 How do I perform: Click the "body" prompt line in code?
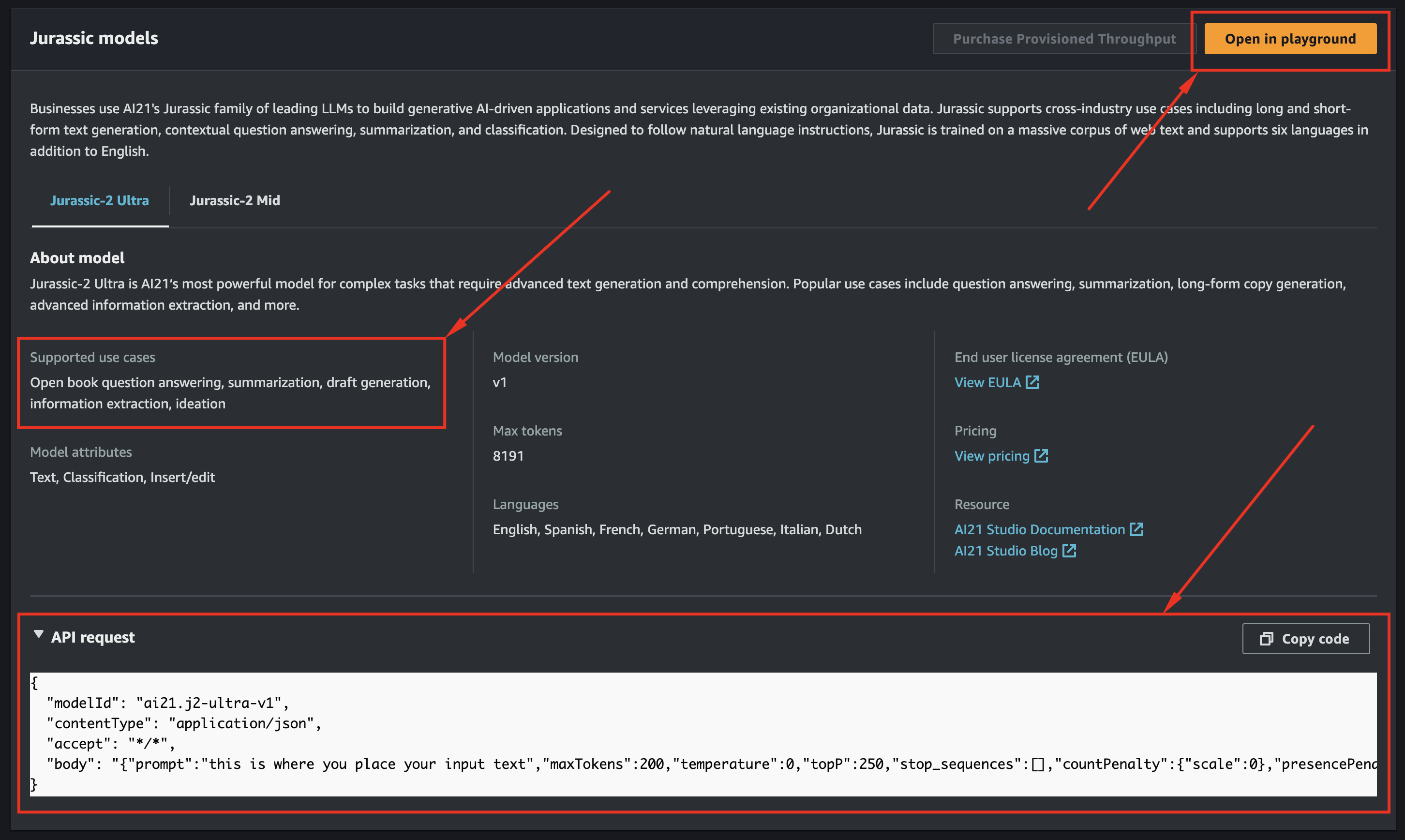(712, 764)
